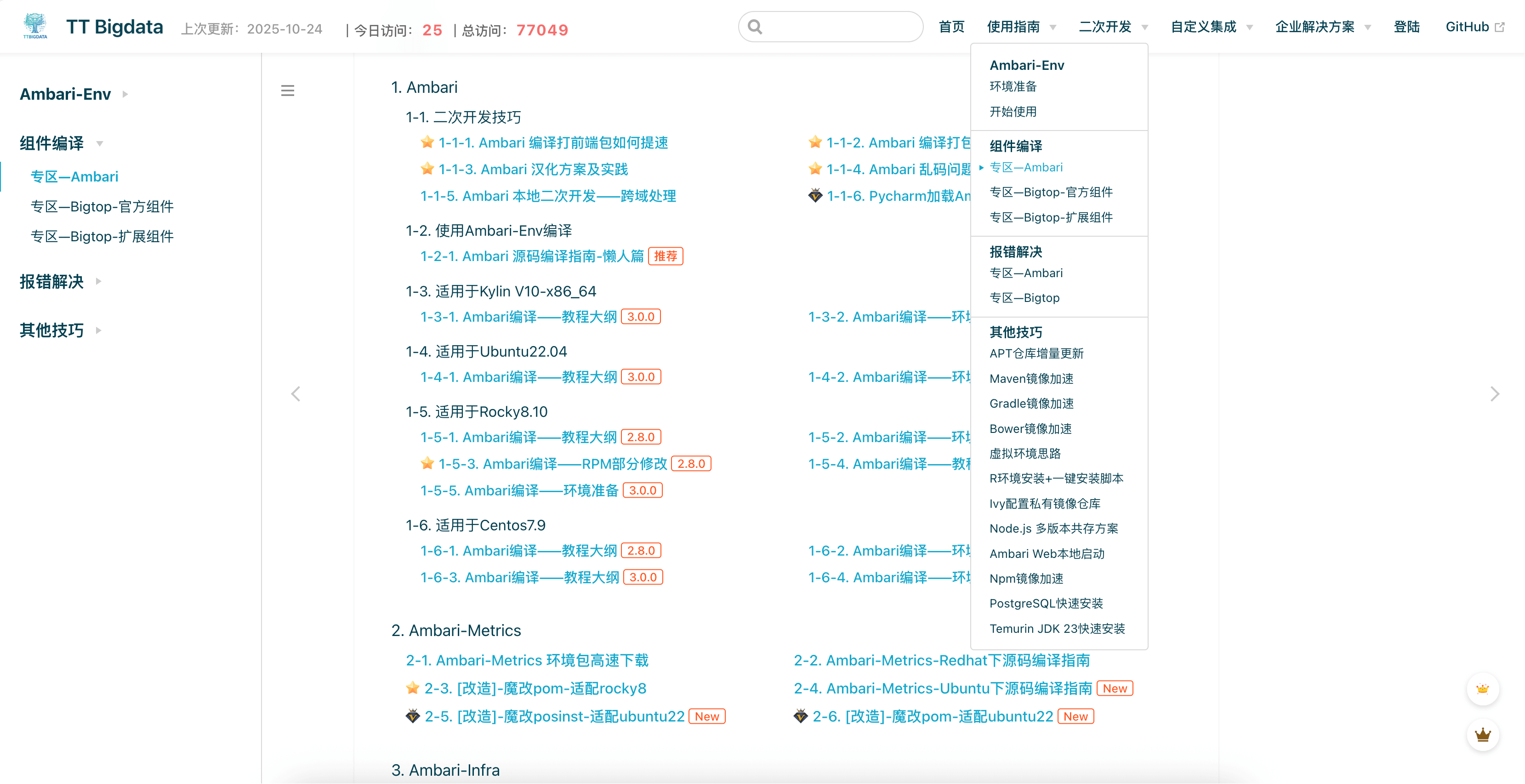Click the crown floating icon bottom right
Screen dimensions: 1525x784
1483,735
